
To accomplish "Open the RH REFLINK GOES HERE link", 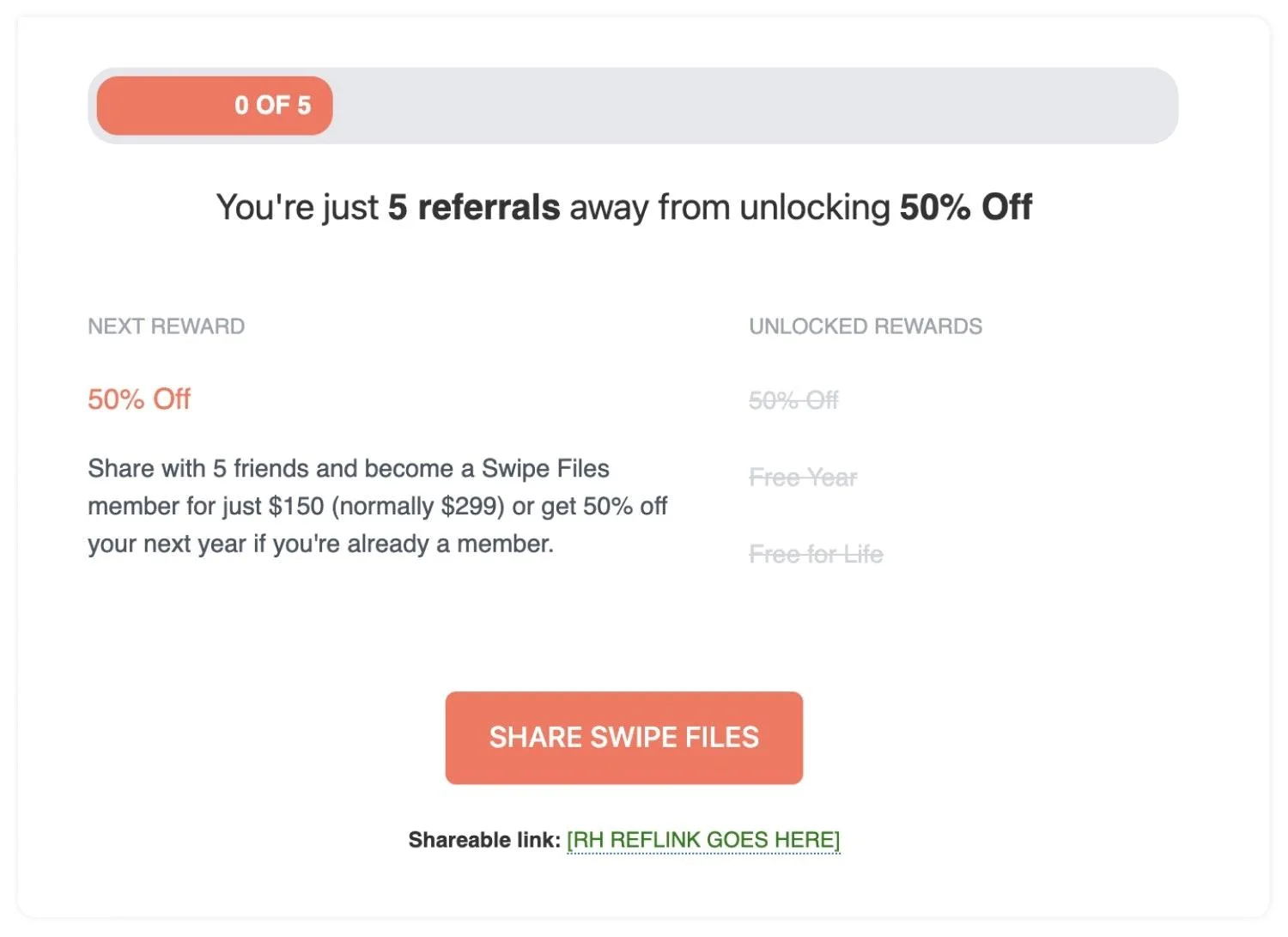I will tap(702, 839).
